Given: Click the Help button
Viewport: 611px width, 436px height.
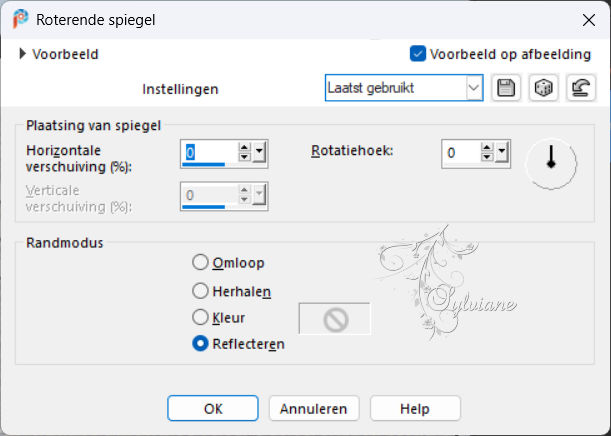Looking at the screenshot, I should click(415, 408).
